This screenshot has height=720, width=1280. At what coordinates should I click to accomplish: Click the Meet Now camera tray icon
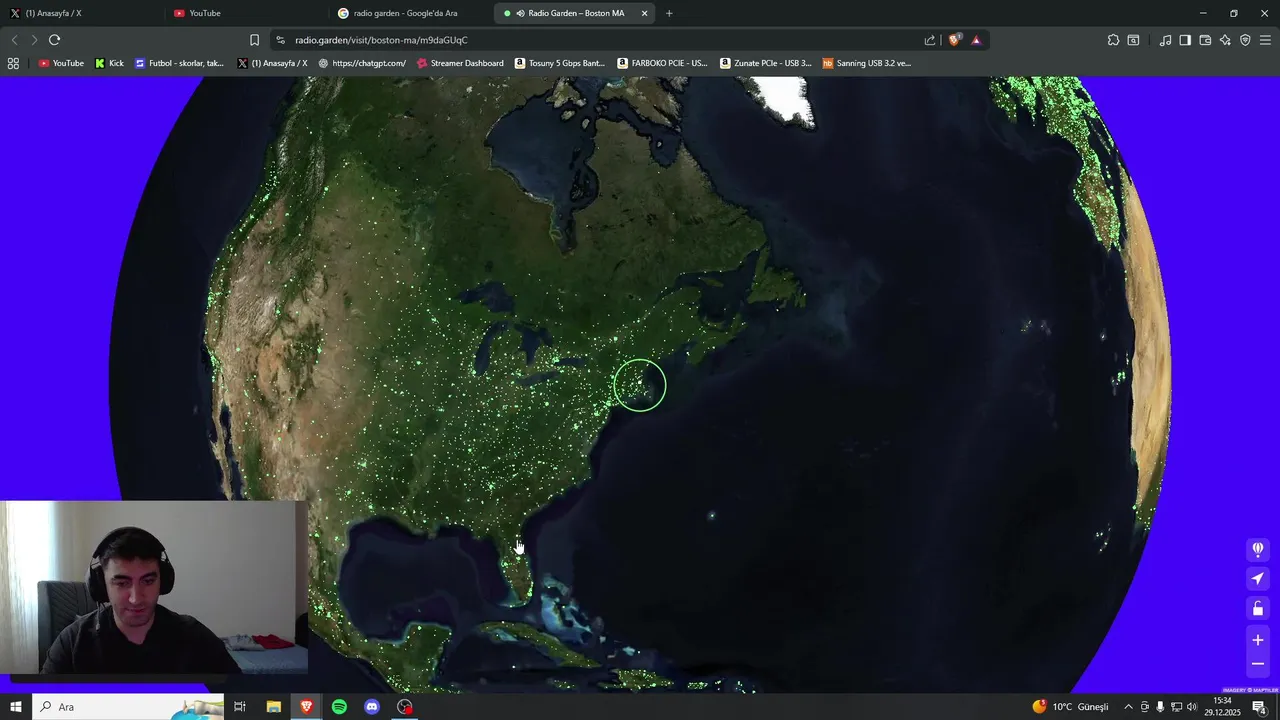(1145, 707)
